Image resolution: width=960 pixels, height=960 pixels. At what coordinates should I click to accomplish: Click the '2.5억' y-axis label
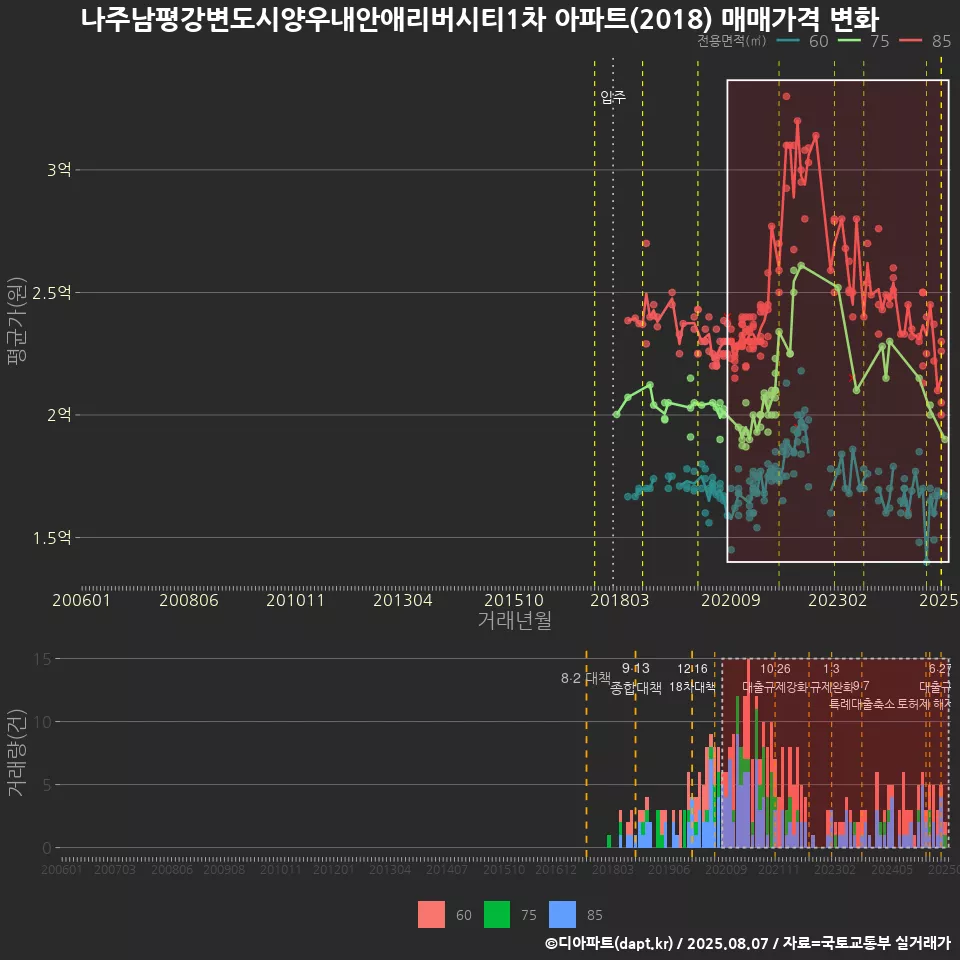pos(51,293)
